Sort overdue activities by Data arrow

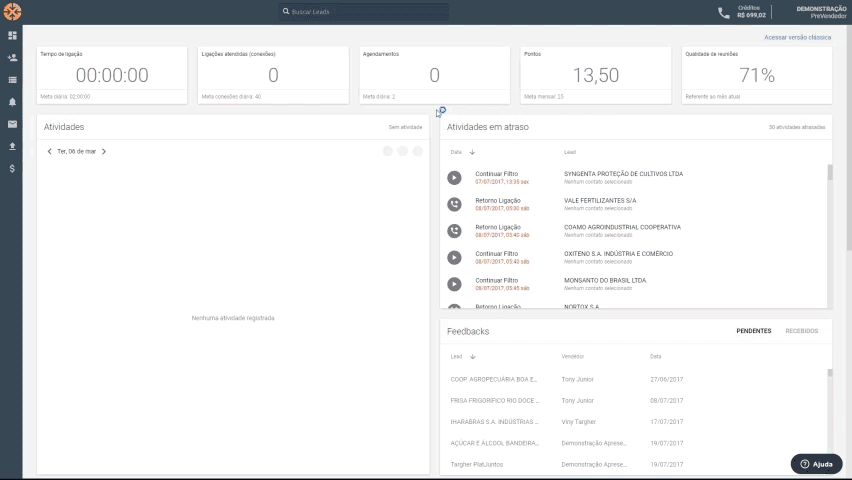click(x=472, y=152)
